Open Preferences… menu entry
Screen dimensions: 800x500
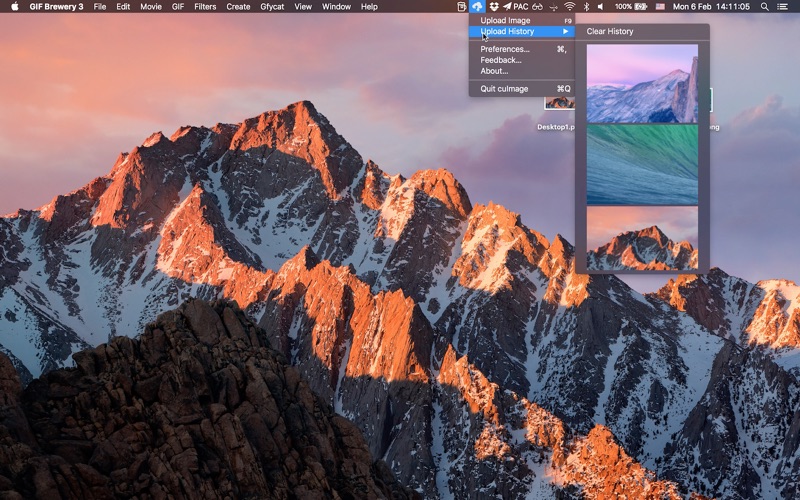click(x=522, y=49)
